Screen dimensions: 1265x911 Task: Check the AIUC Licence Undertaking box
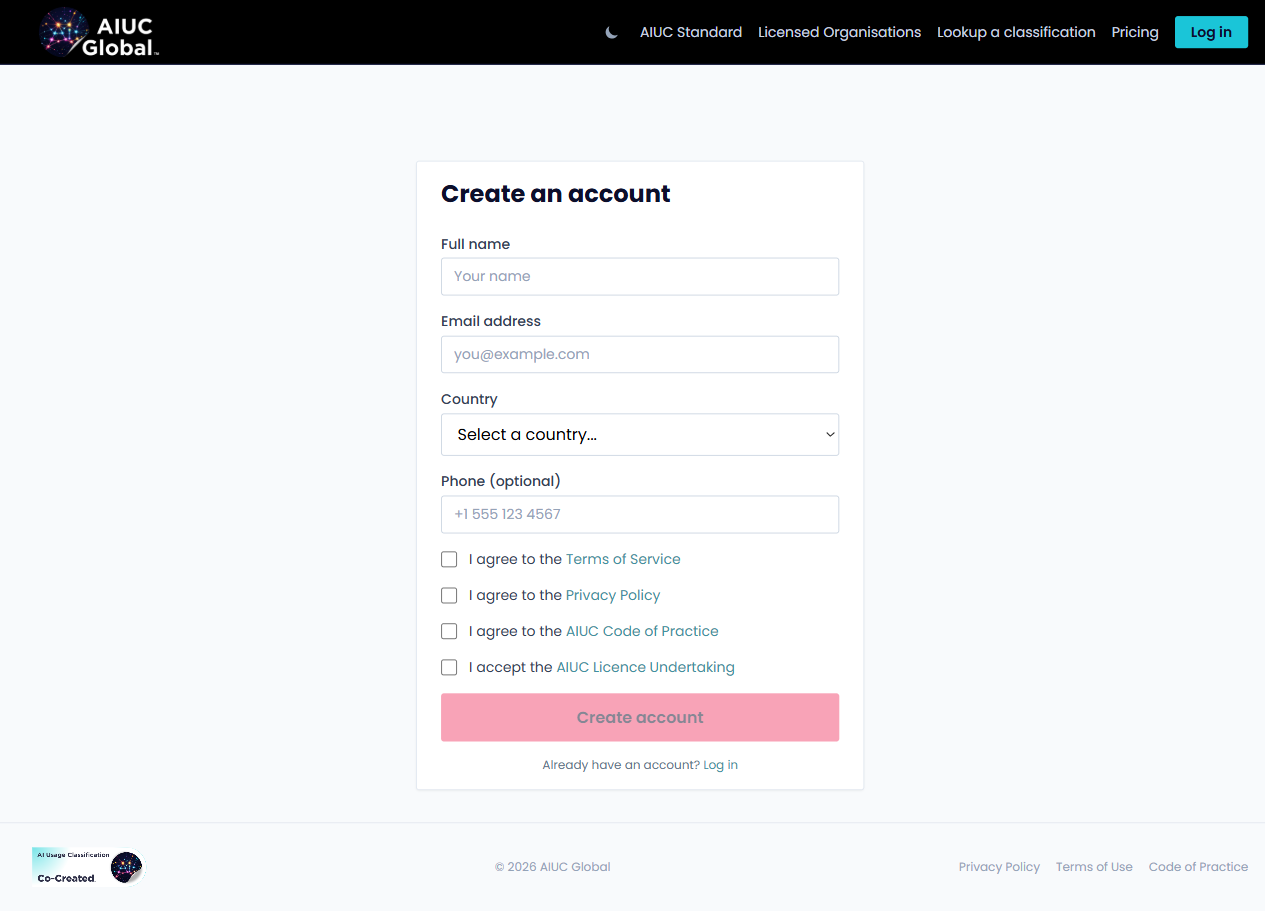click(449, 667)
